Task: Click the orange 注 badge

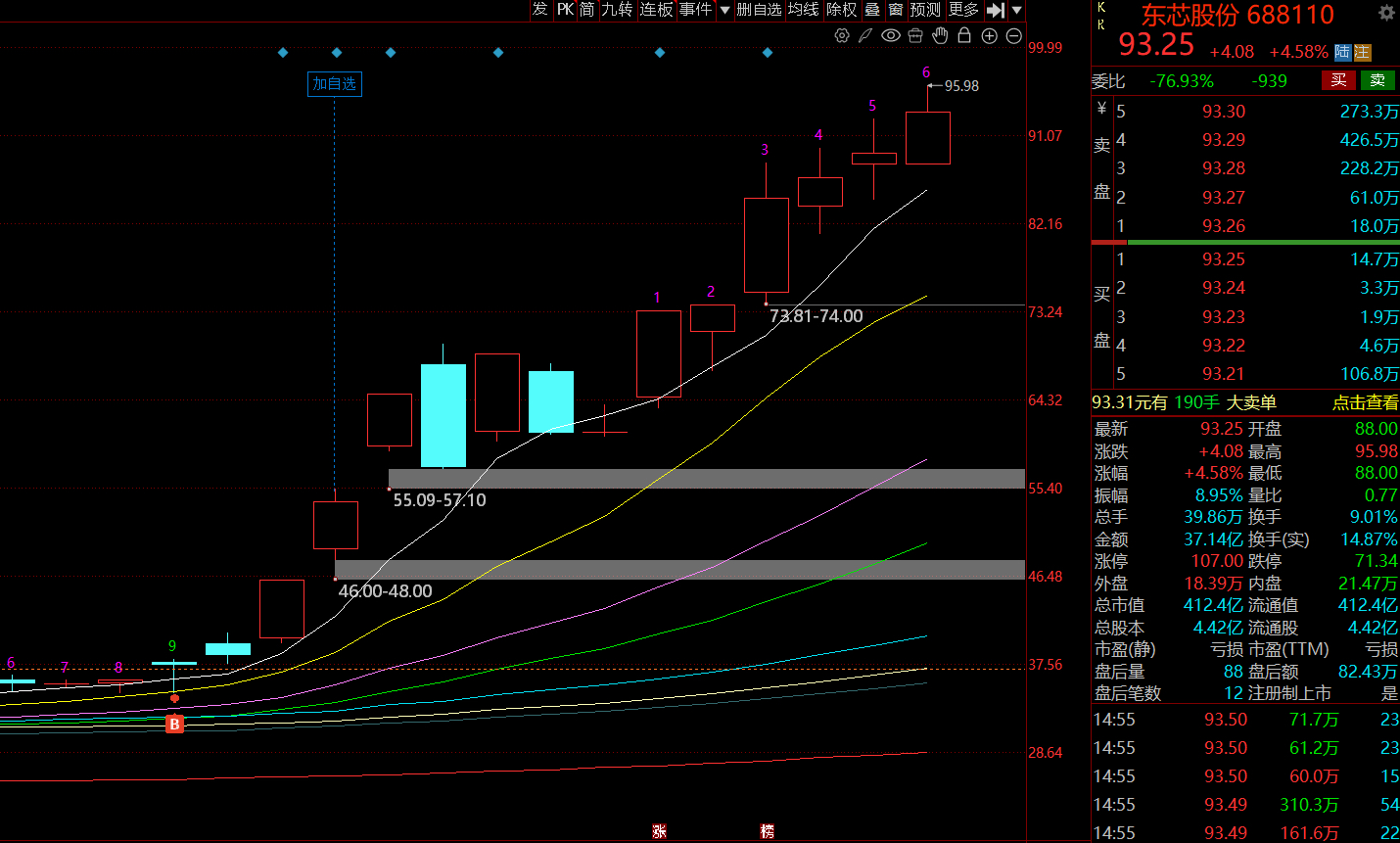Action: click(x=1363, y=52)
